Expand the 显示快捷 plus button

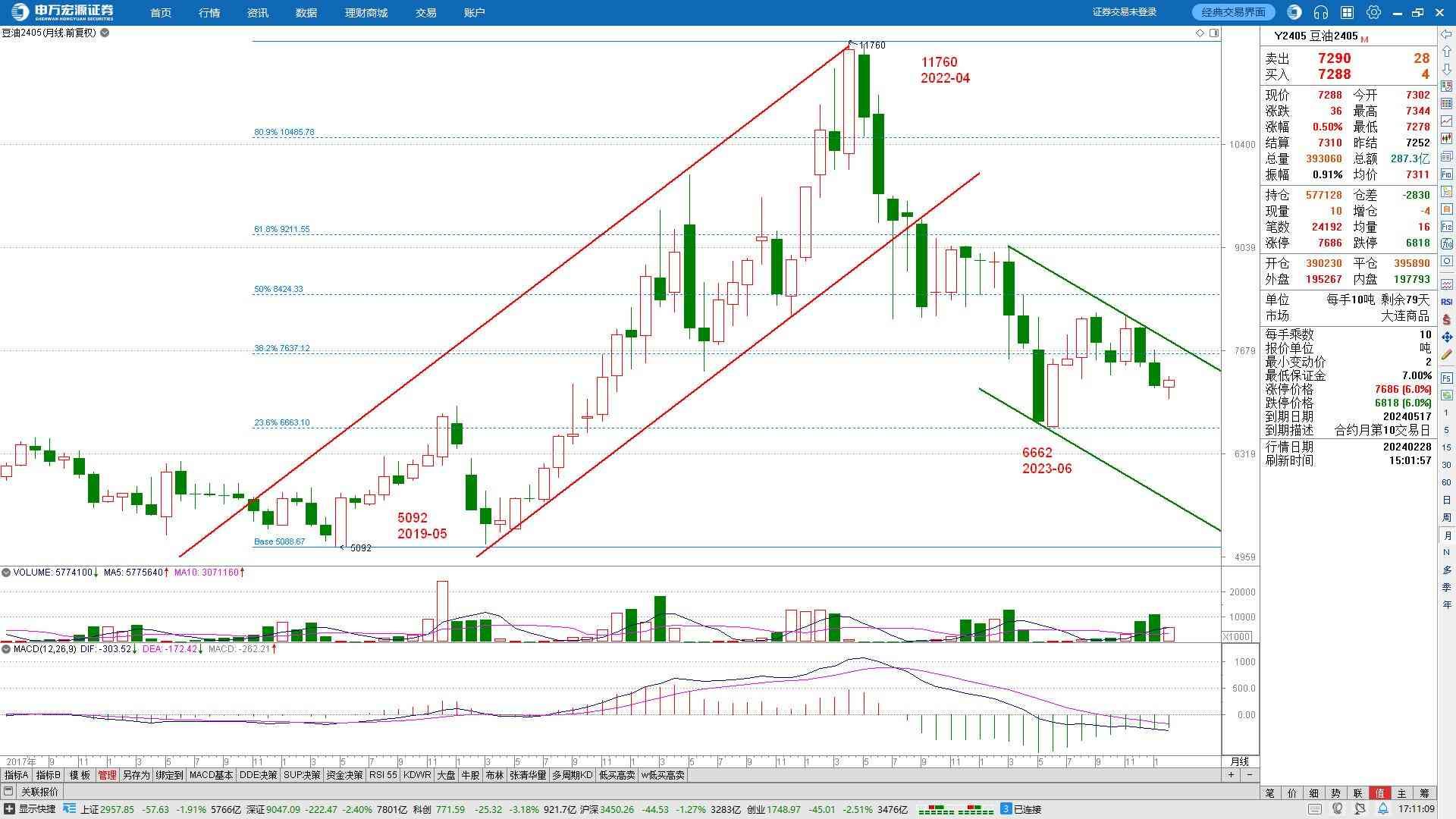(x=8, y=809)
